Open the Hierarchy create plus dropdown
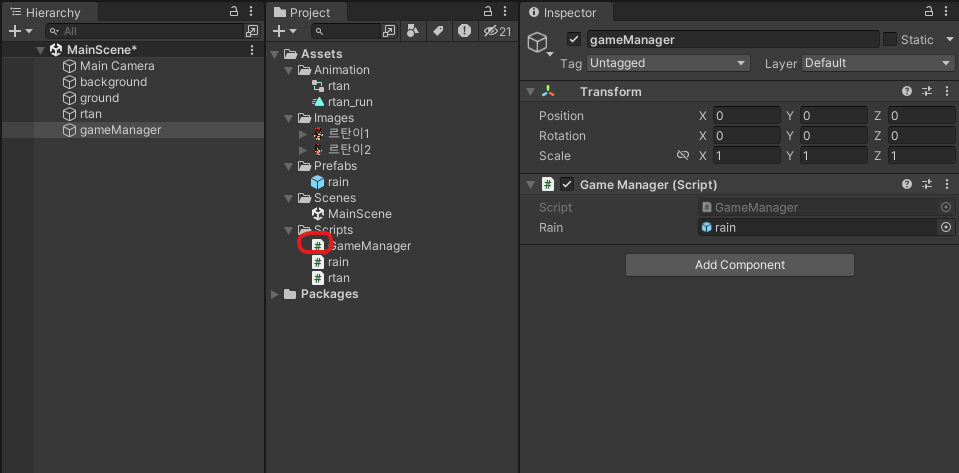This screenshot has width=959, height=473. [x=20, y=31]
